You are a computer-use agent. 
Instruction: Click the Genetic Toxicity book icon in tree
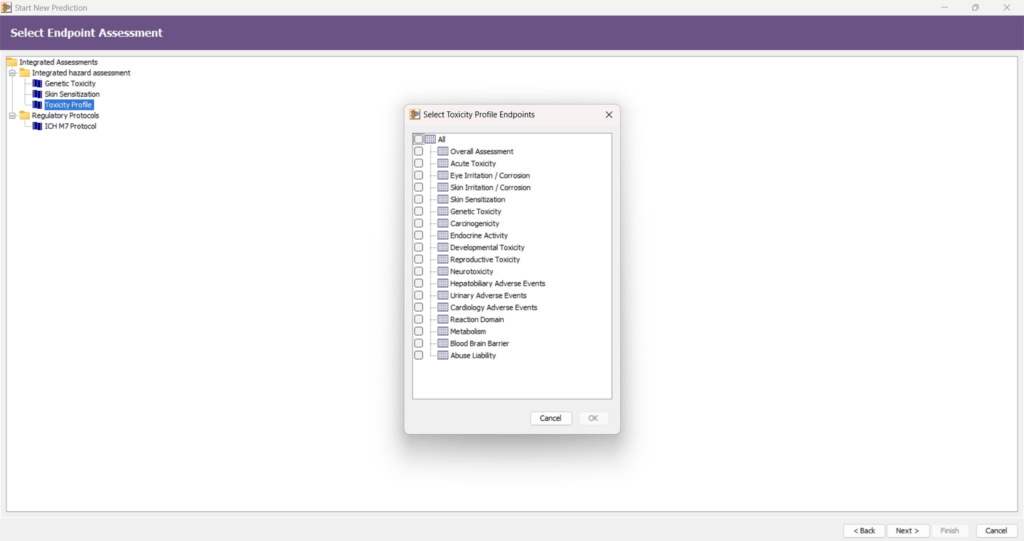(37, 84)
